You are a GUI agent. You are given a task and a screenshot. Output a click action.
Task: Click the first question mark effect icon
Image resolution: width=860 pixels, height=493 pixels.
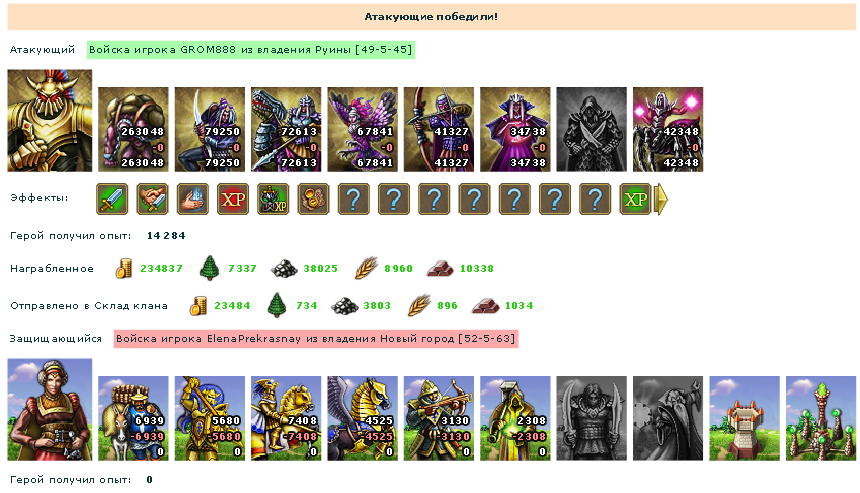[354, 199]
